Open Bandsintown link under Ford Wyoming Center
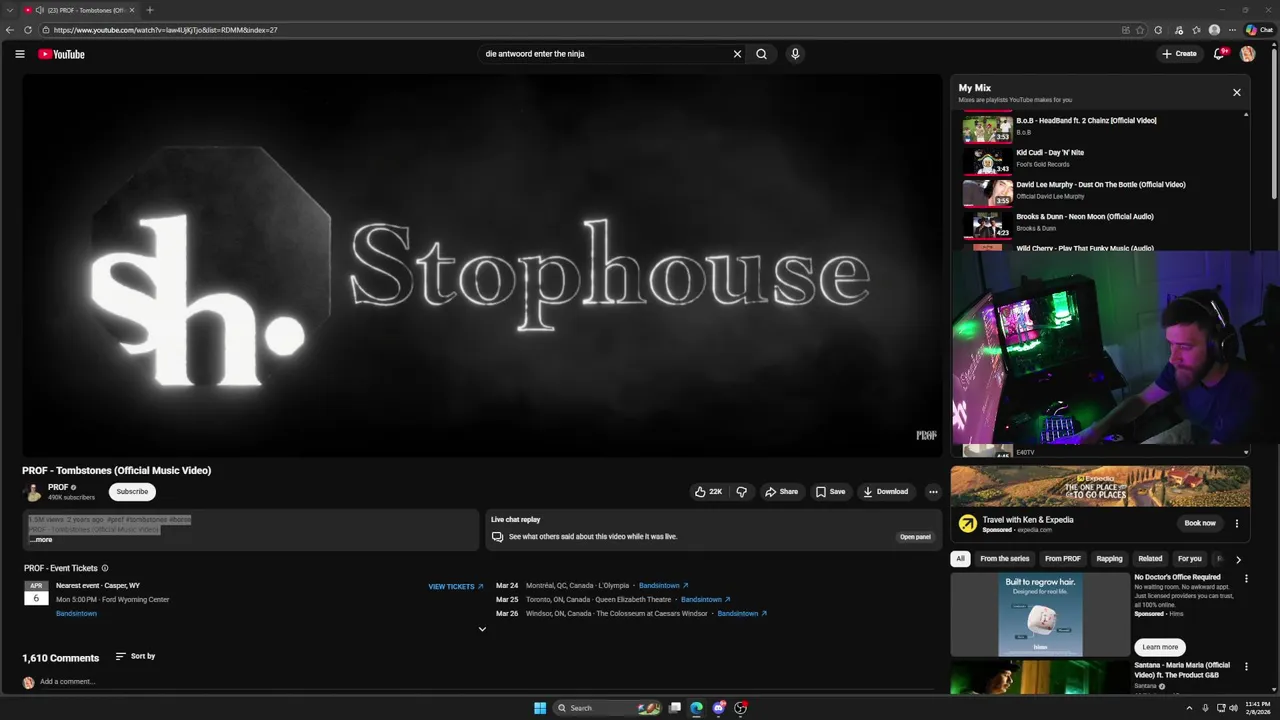The height and width of the screenshot is (720, 1280). click(76, 614)
